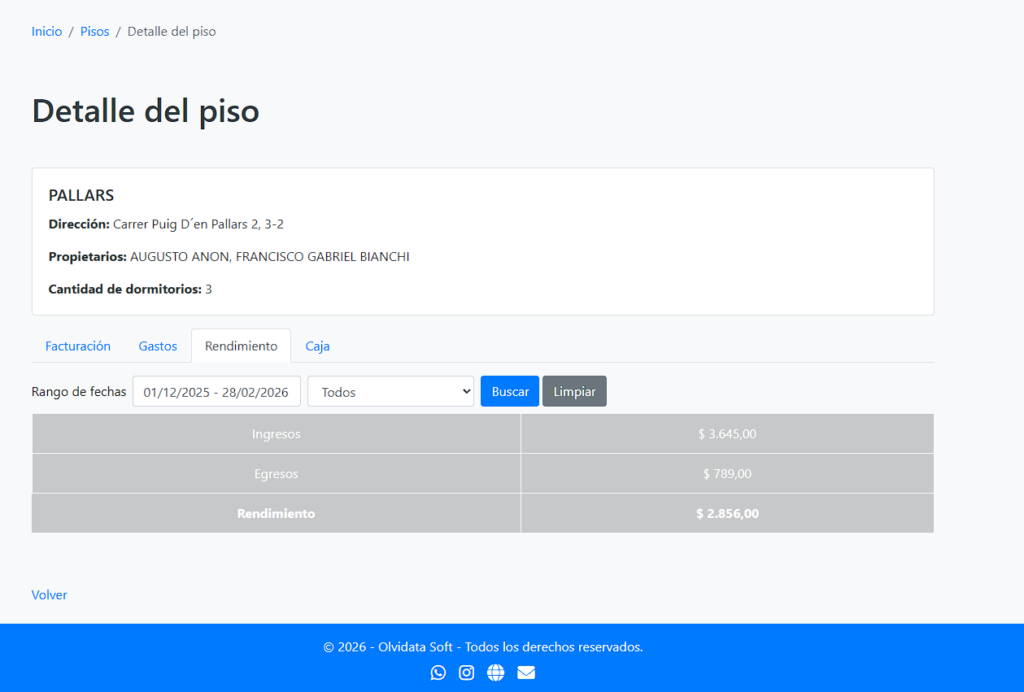This screenshot has height=692, width=1024.
Task: Expand the Todos dropdown filter
Action: (390, 392)
